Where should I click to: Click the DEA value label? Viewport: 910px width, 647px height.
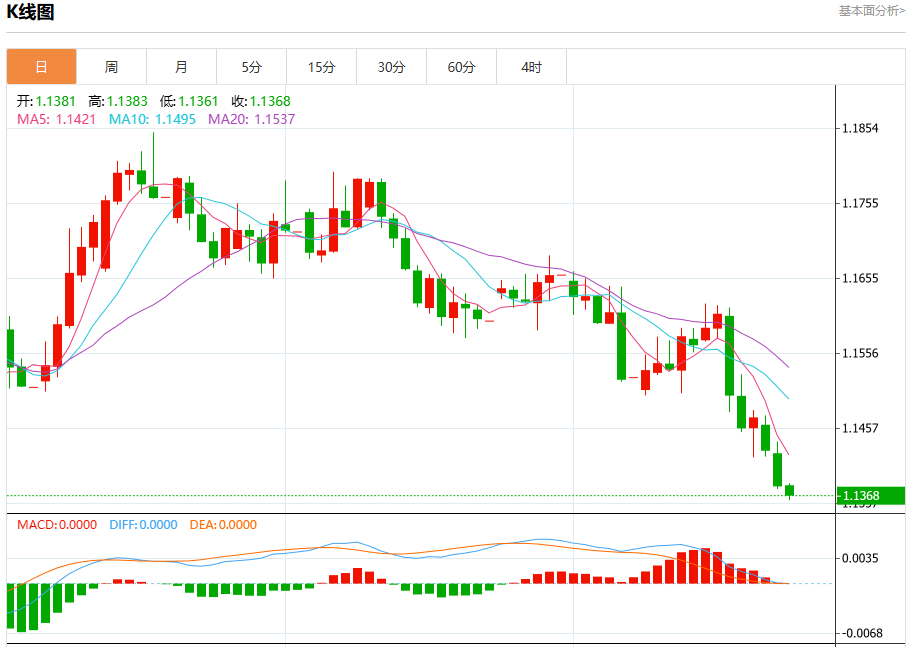223,525
